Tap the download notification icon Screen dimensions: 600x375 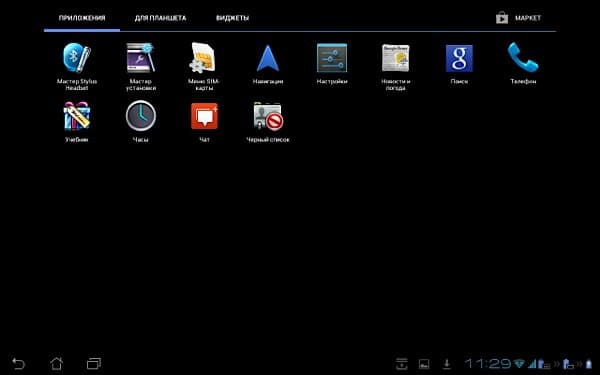click(446, 364)
